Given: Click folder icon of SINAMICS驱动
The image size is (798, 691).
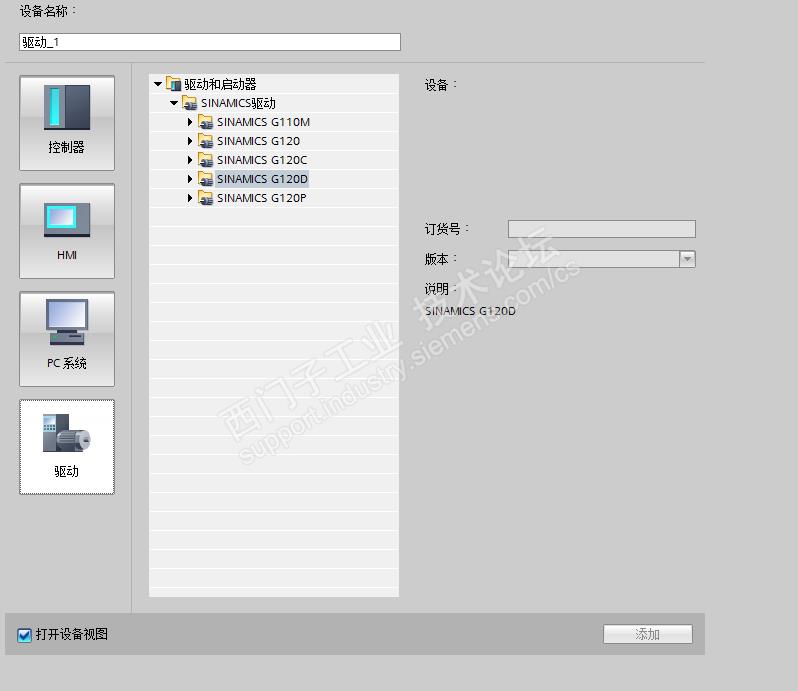Looking at the screenshot, I should pyautogui.click(x=189, y=103).
